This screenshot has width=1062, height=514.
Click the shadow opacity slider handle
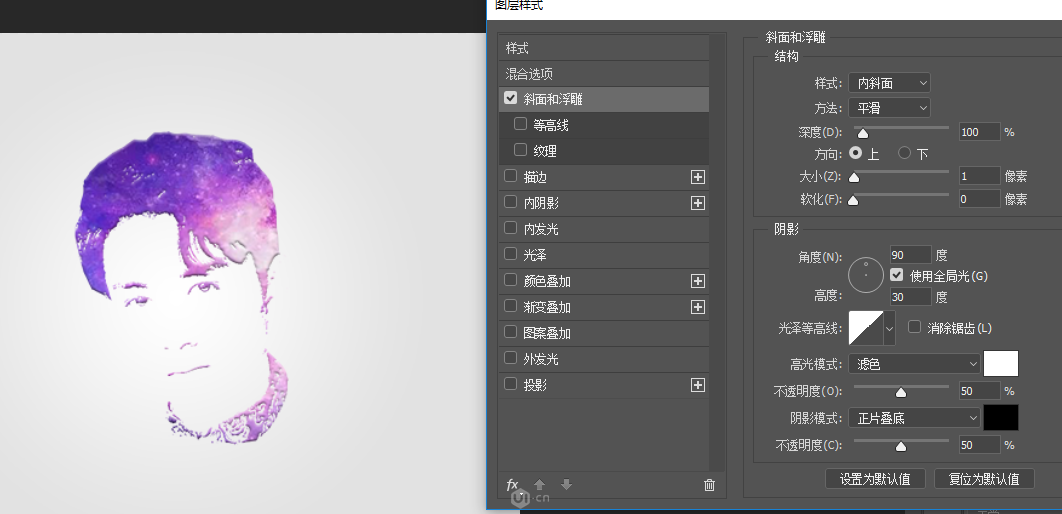click(x=901, y=447)
